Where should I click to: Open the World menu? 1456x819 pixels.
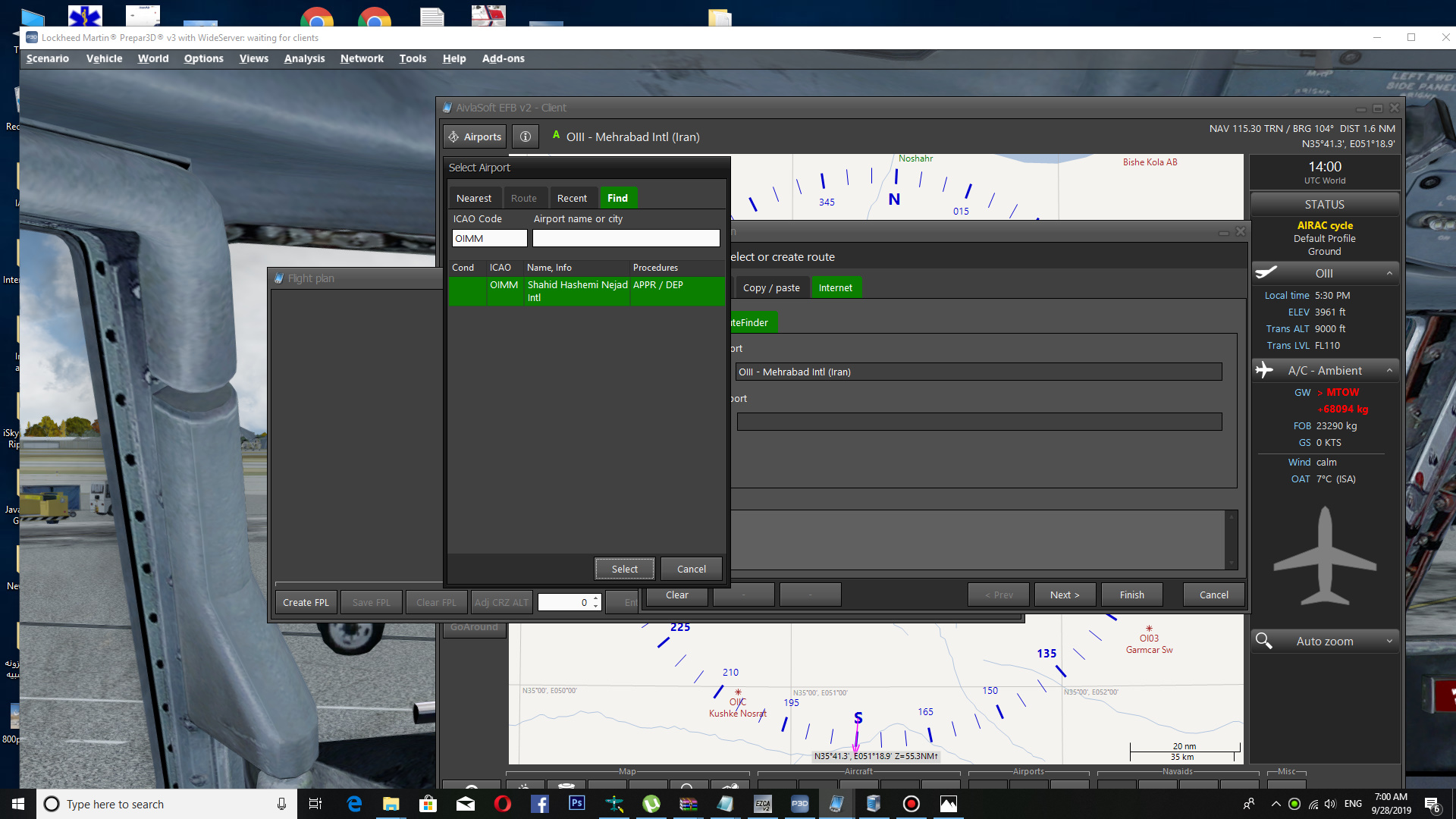coord(153,58)
